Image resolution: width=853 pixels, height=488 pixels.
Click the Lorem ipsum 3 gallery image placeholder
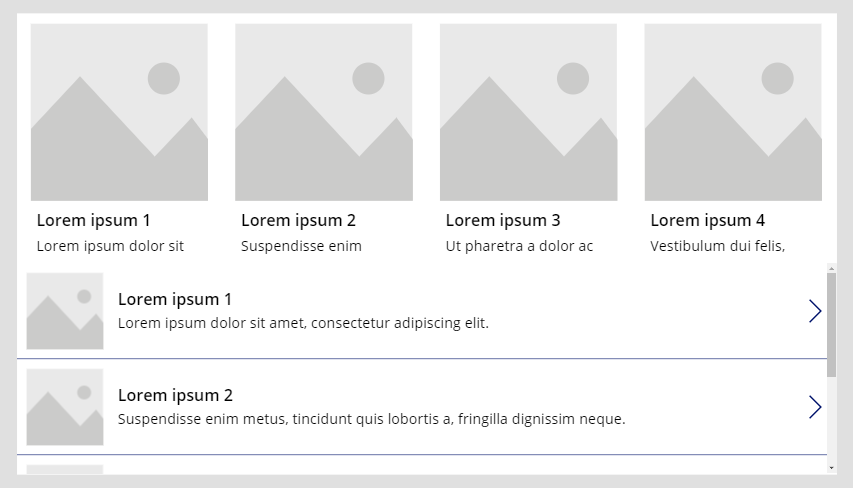528,112
